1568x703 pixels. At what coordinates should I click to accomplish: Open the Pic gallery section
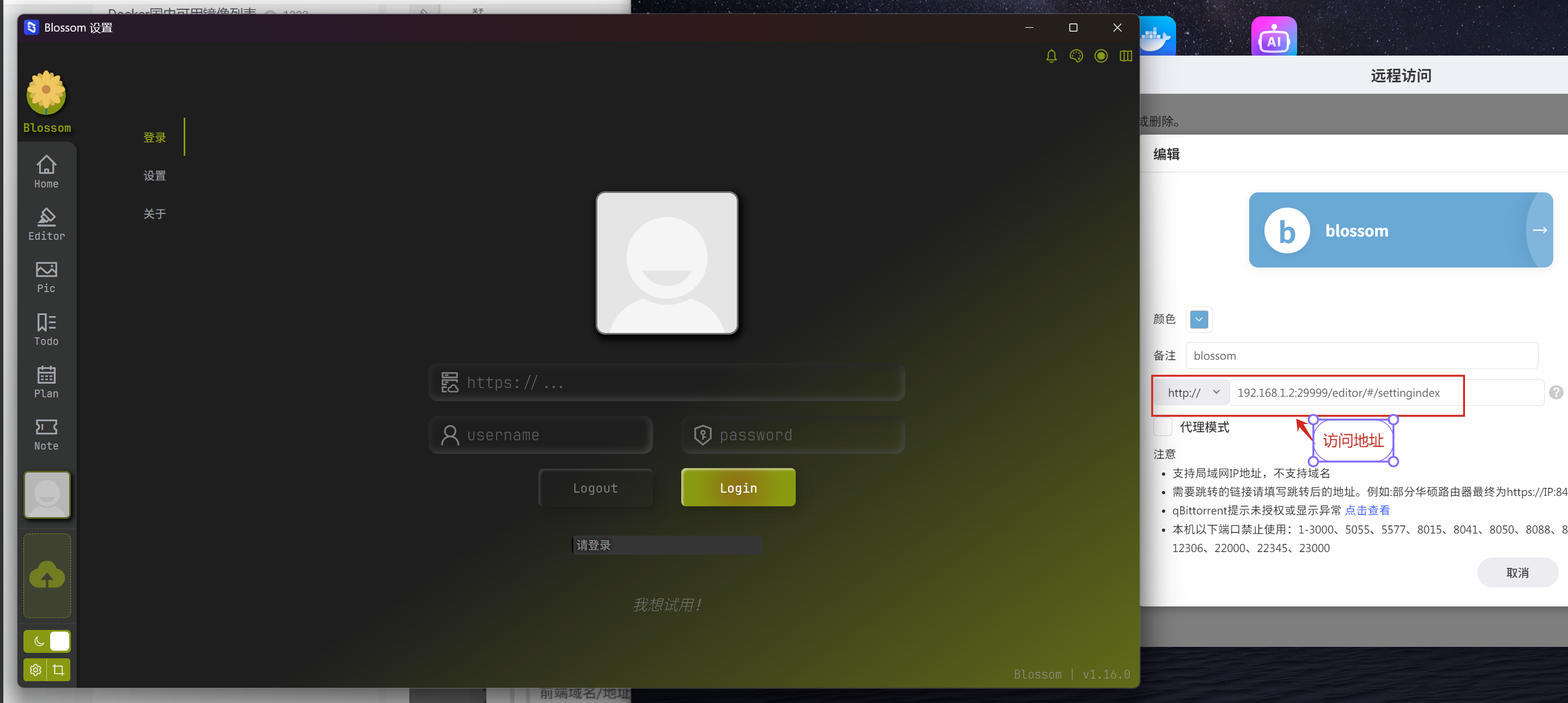[46, 276]
